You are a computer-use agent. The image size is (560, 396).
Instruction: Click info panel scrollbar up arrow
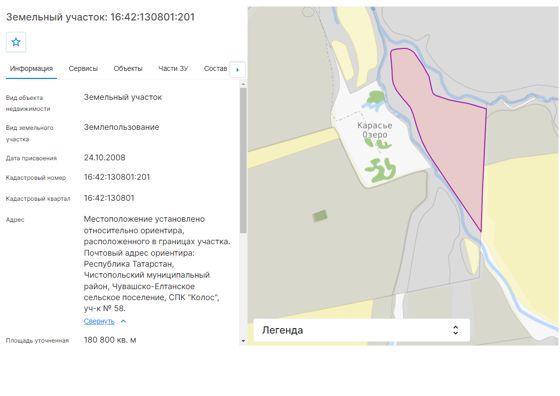243,84
